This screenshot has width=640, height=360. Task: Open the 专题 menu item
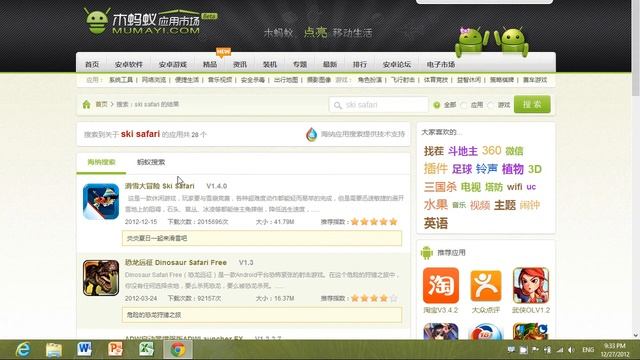(300, 64)
